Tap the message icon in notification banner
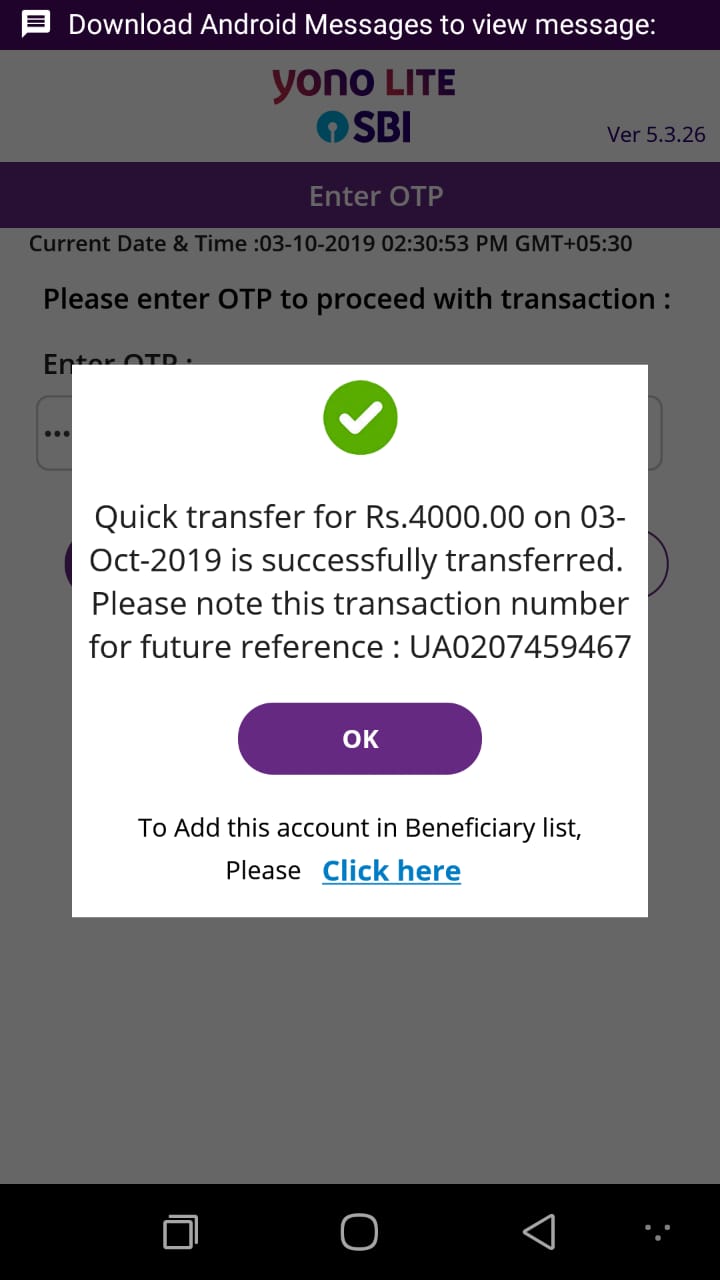 [36, 24]
